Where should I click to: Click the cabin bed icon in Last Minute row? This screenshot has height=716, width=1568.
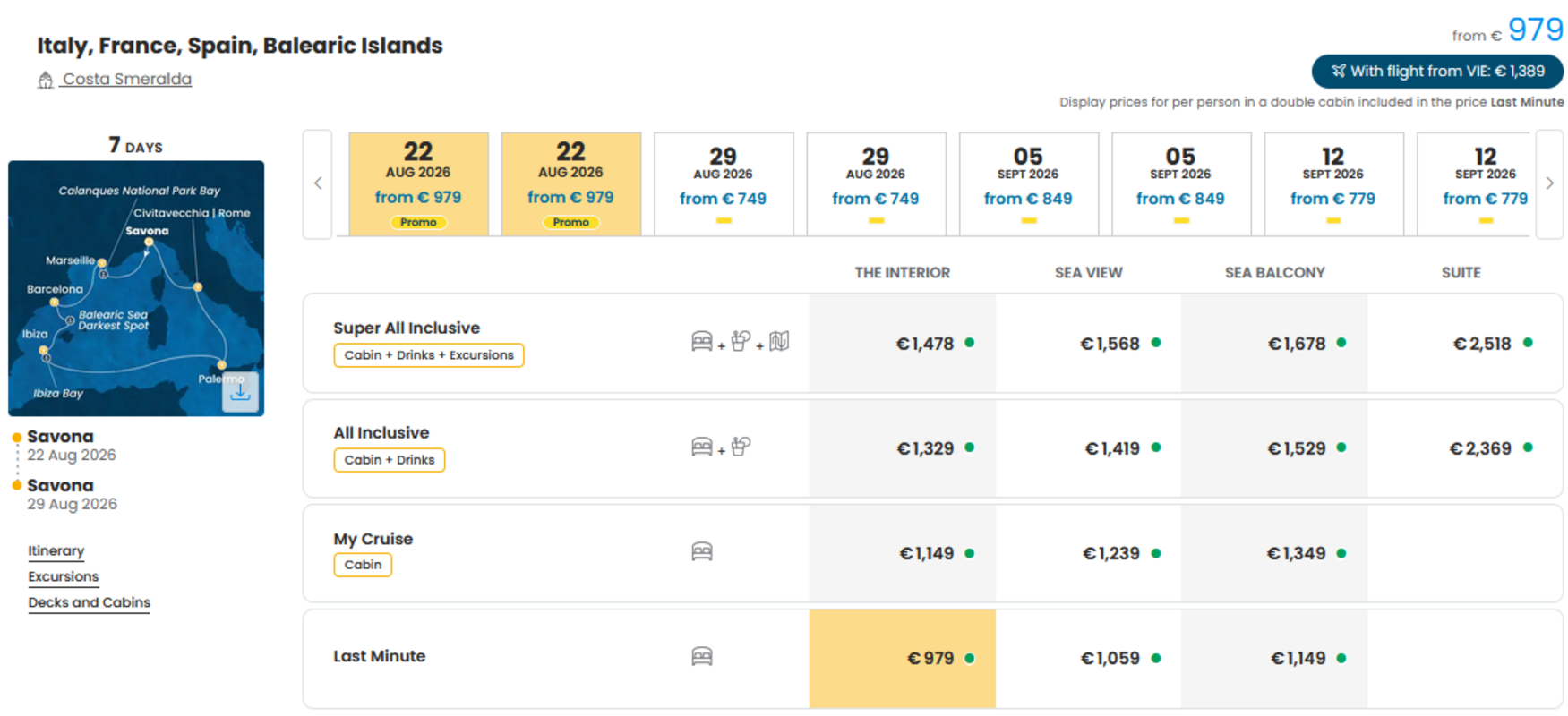click(702, 657)
